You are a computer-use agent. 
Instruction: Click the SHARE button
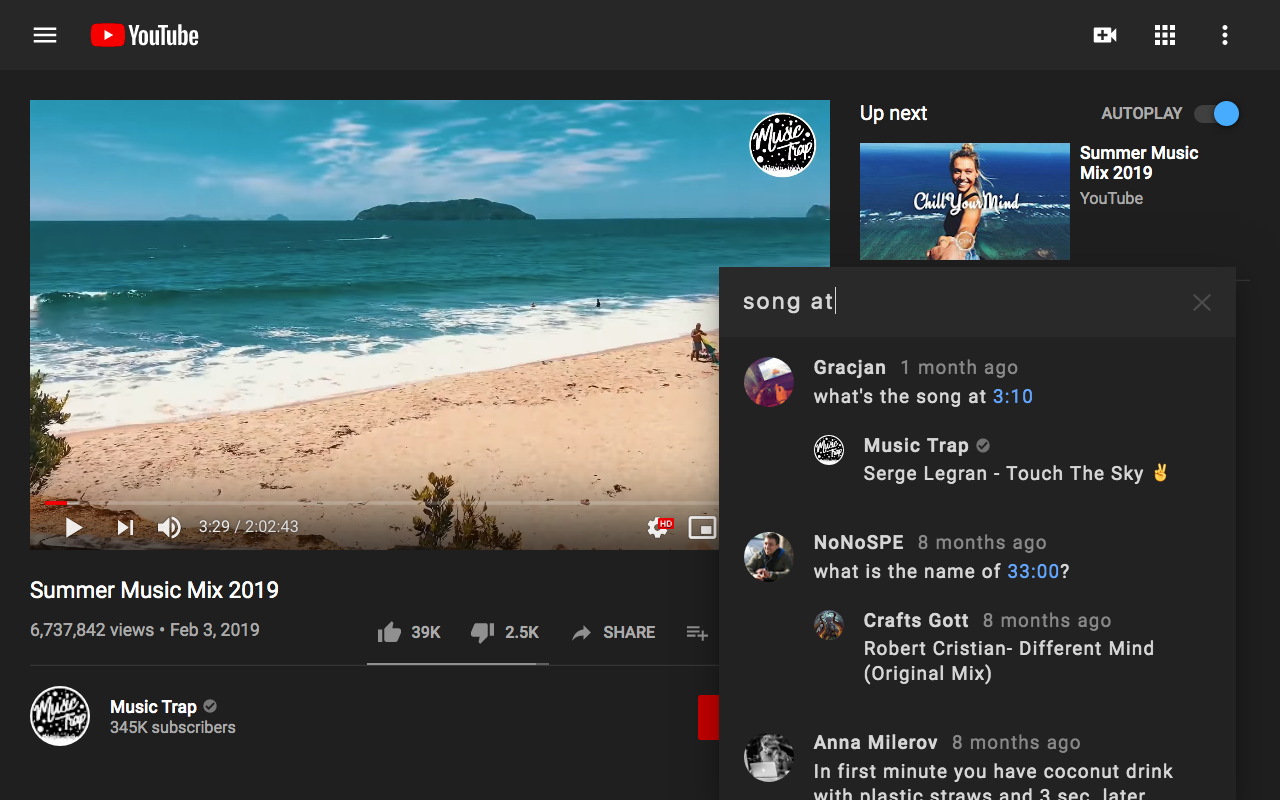pos(613,632)
